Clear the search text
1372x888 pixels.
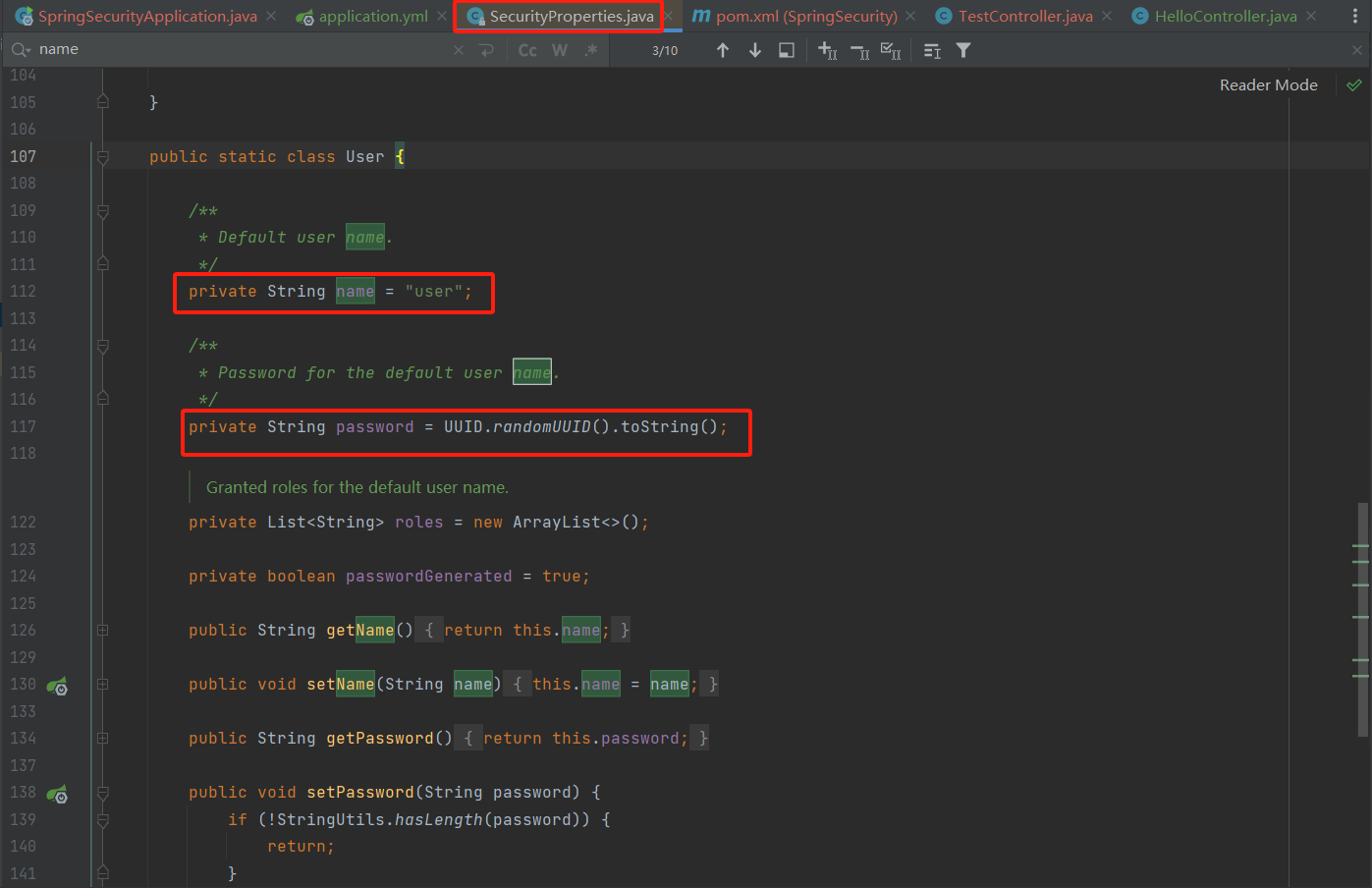coord(459,50)
